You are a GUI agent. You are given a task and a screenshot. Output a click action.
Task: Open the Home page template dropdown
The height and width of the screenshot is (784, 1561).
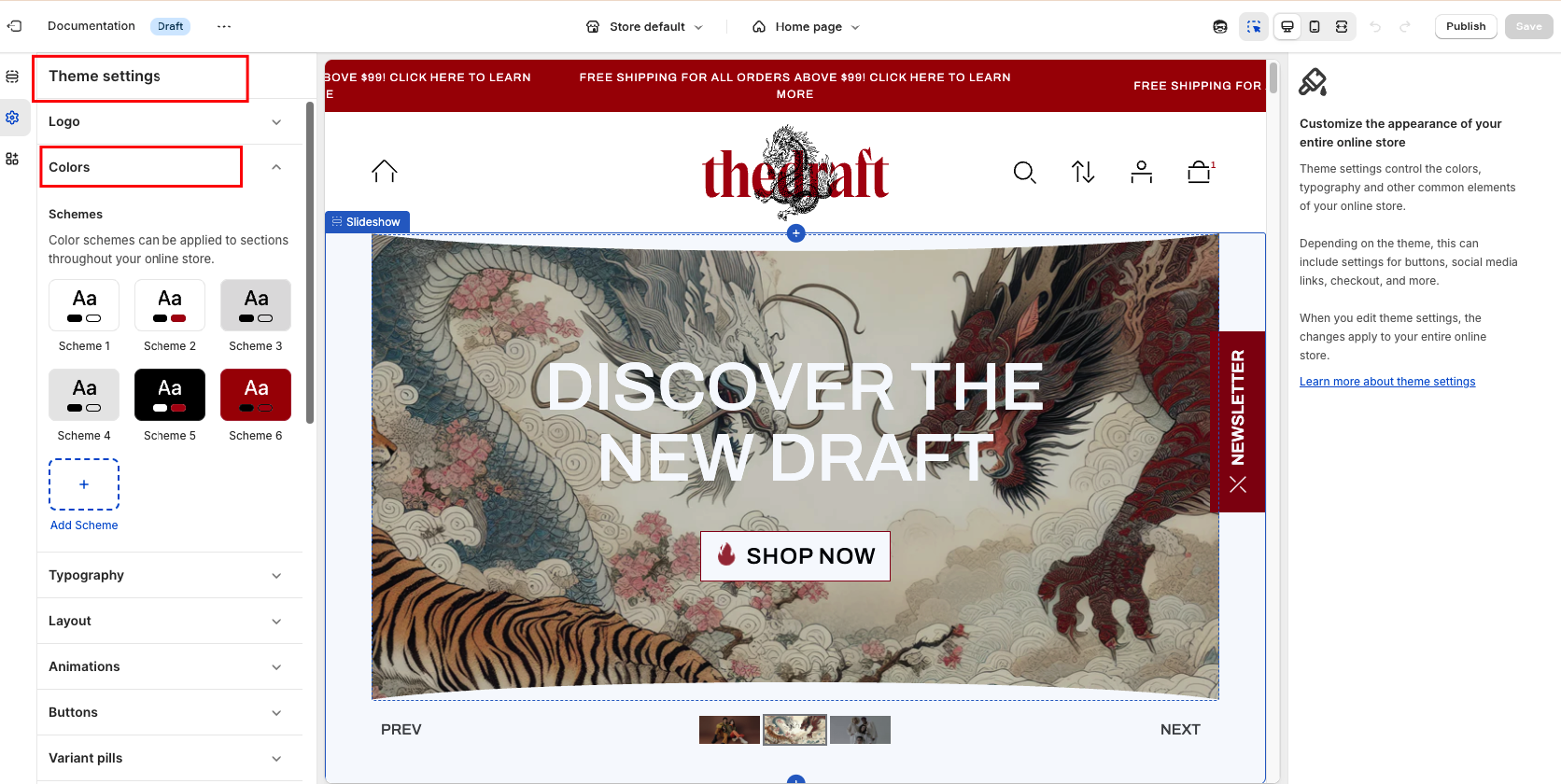pyautogui.click(x=807, y=26)
